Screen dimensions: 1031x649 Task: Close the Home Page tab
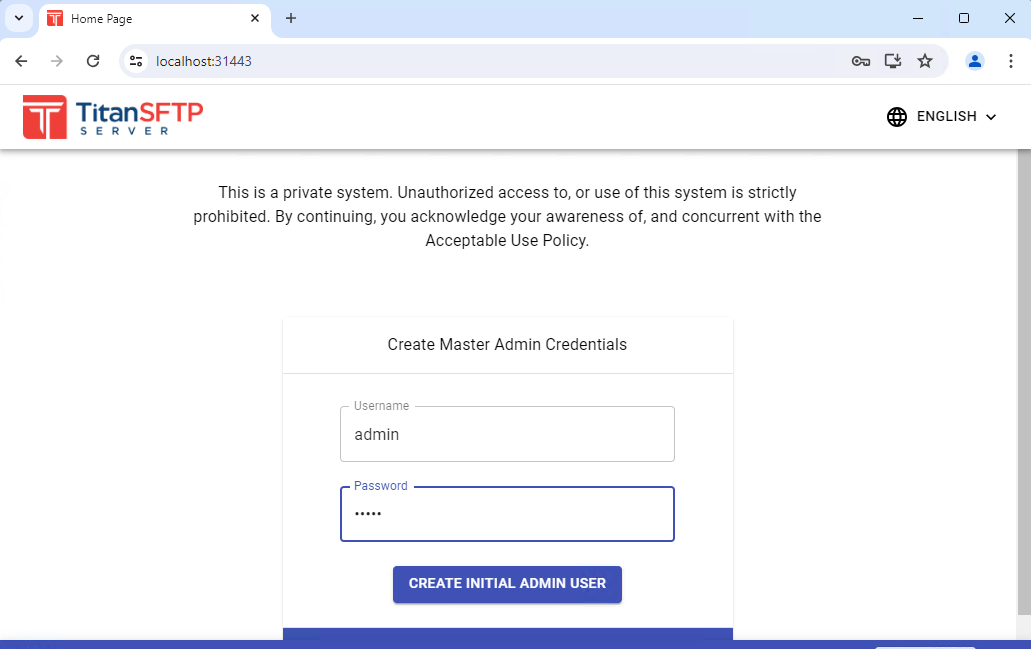[x=256, y=18]
